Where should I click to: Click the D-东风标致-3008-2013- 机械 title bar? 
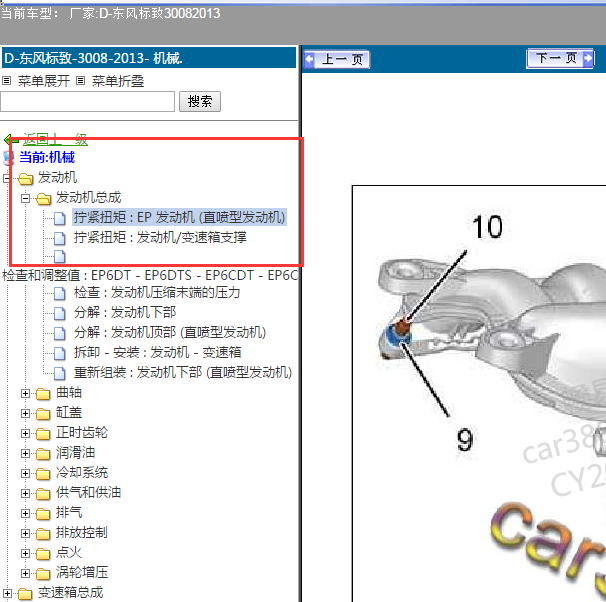149,58
